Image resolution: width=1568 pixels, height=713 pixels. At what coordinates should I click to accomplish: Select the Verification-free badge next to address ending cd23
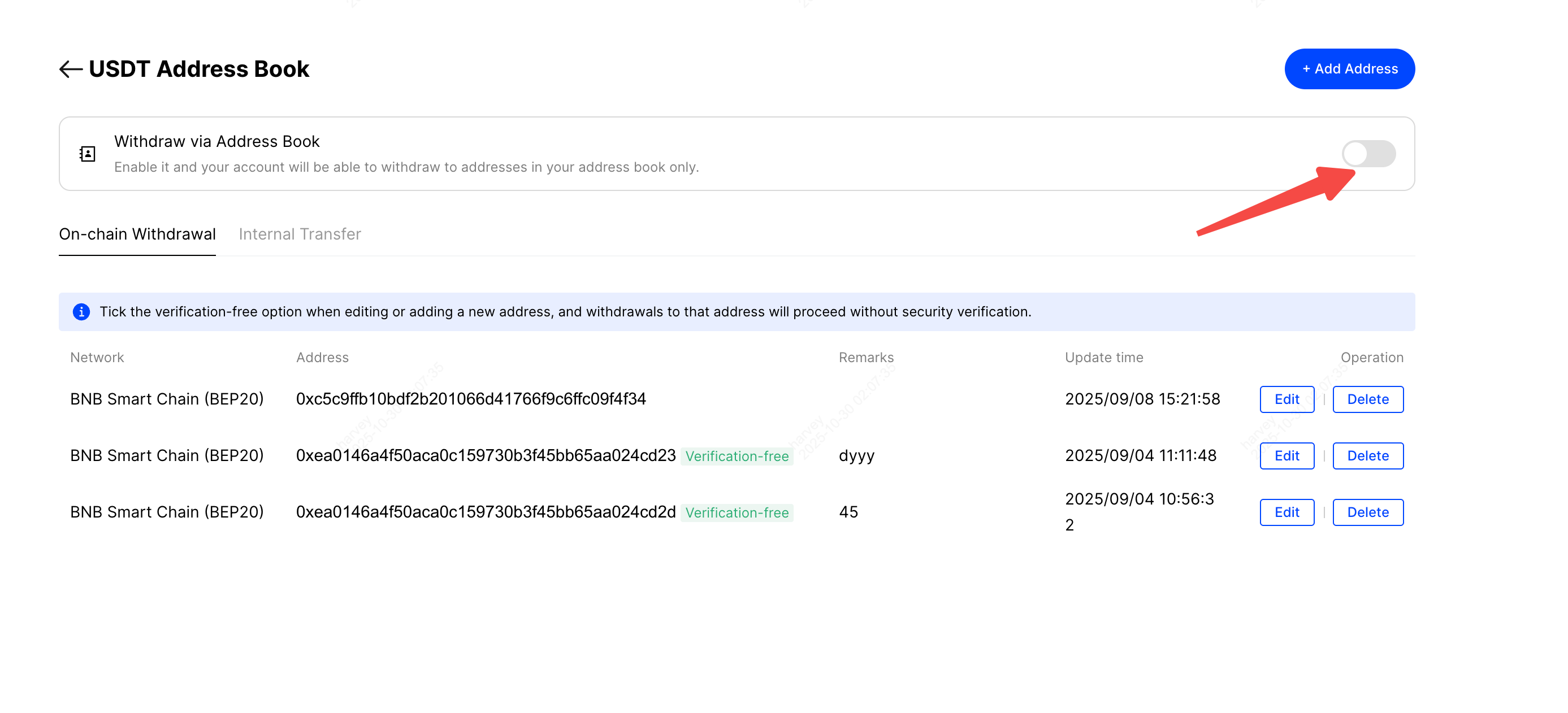pos(738,456)
